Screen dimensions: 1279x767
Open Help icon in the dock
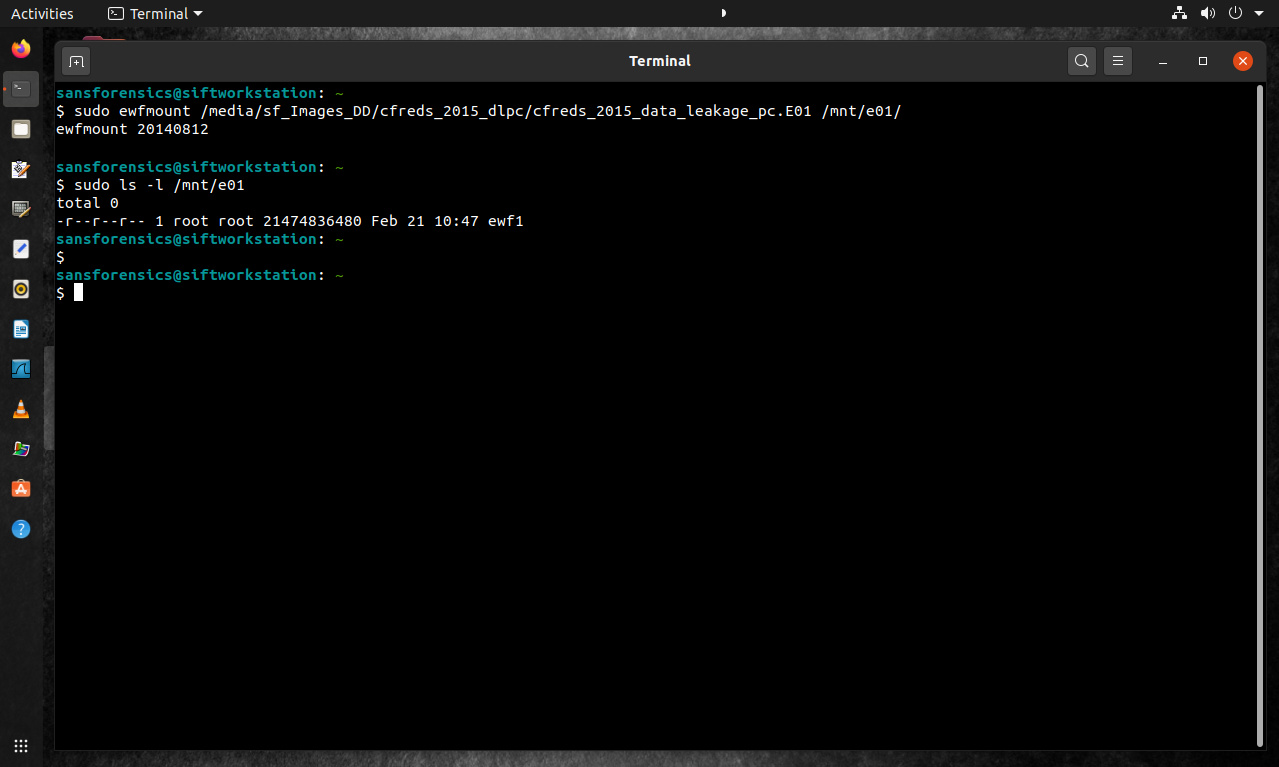[x=21, y=529]
